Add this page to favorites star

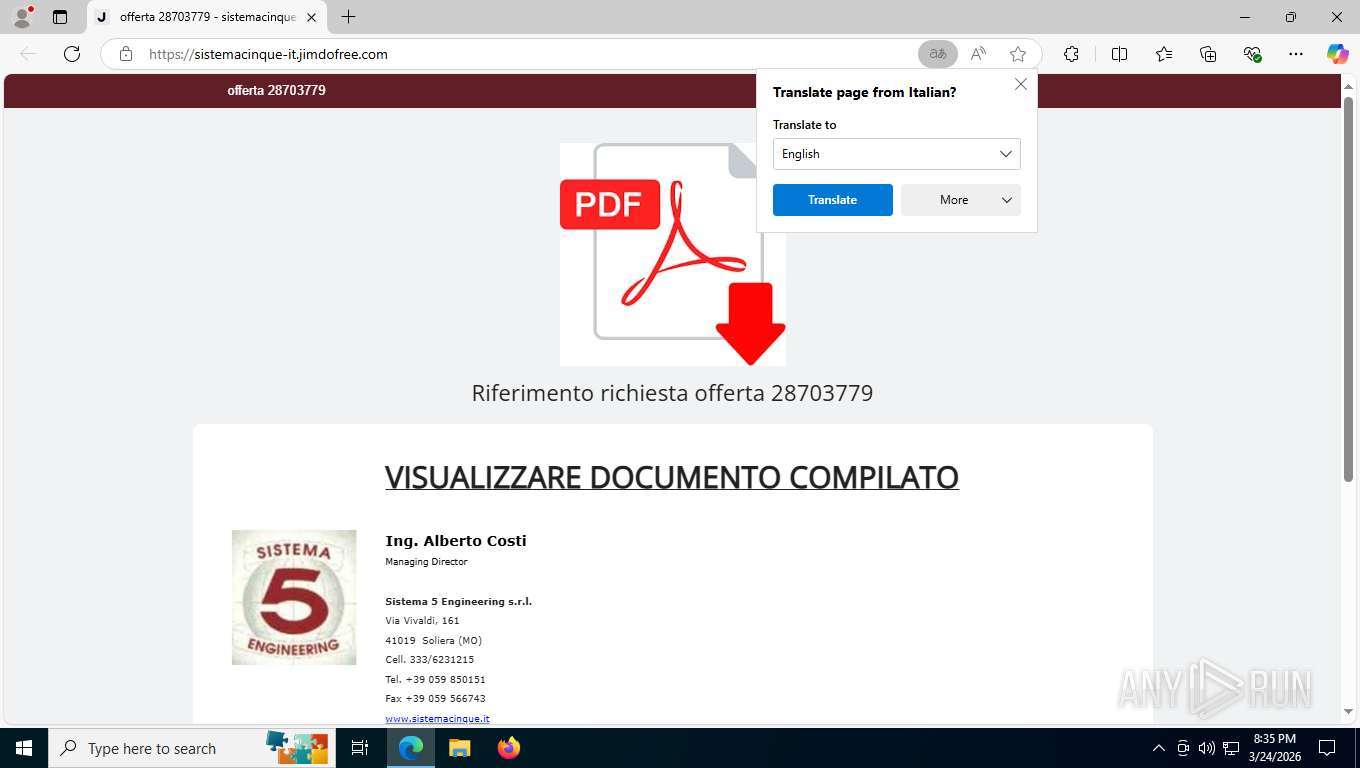point(1018,54)
